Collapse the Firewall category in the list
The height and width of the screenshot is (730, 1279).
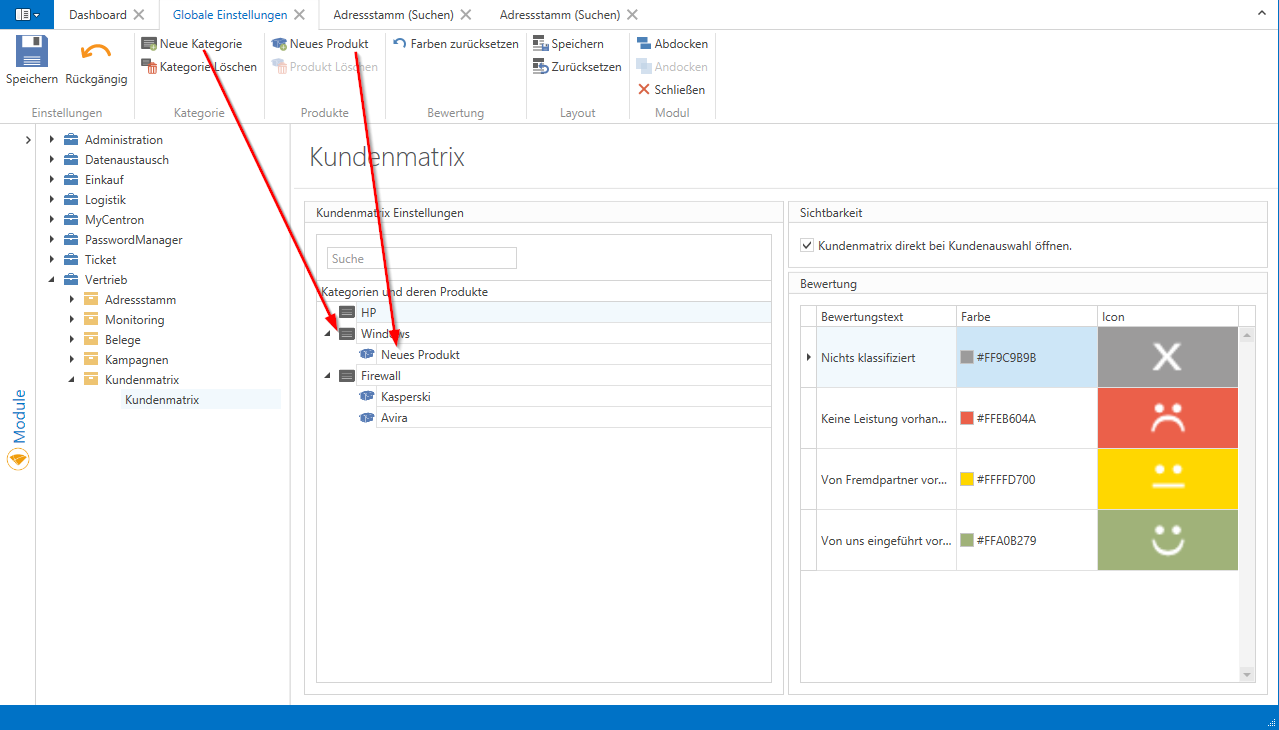point(327,376)
